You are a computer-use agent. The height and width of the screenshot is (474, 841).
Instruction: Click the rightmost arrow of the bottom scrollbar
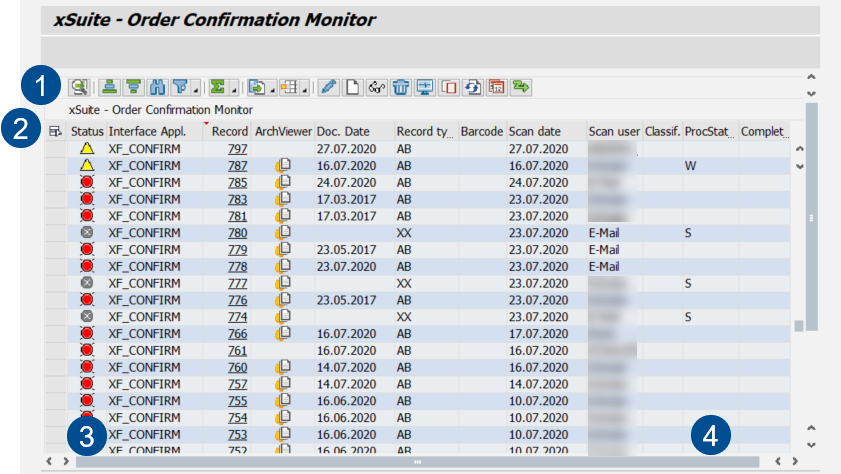coord(795,461)
